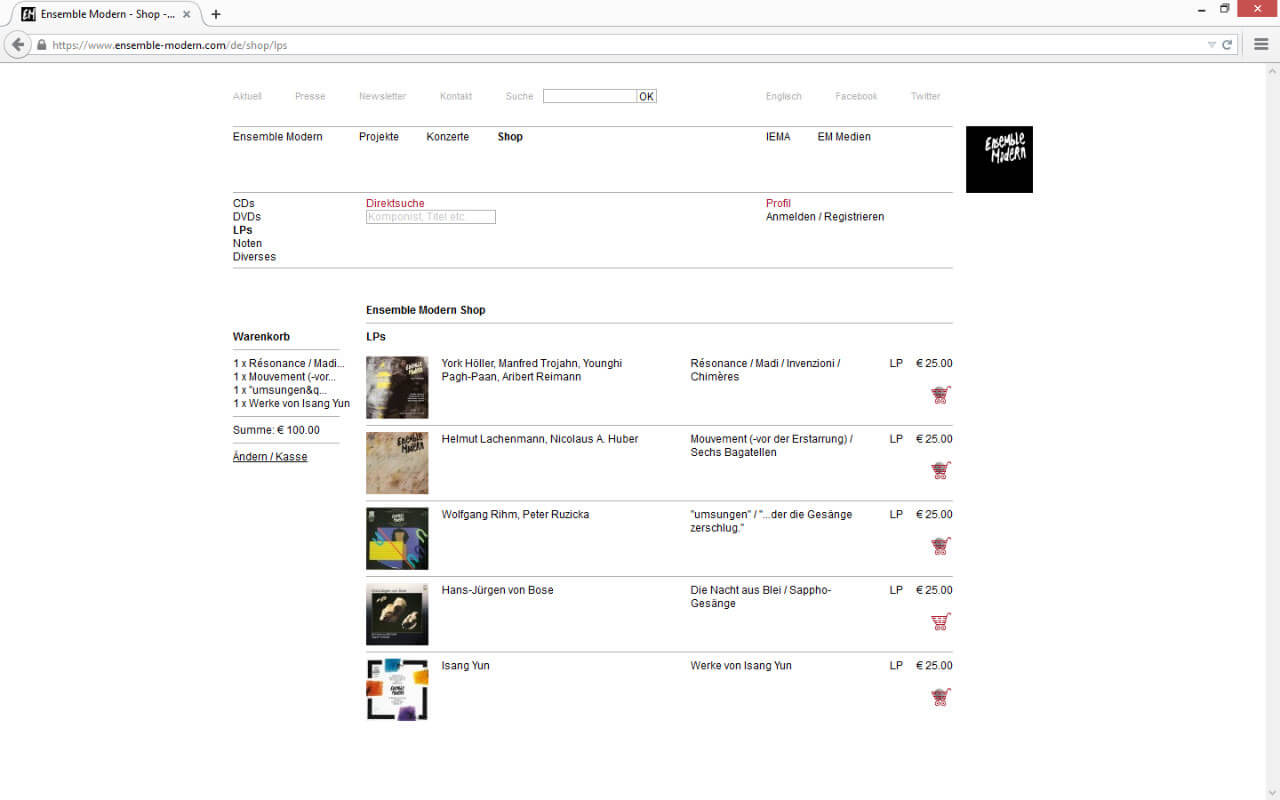Select the CDs shop category

click(244, 203)
